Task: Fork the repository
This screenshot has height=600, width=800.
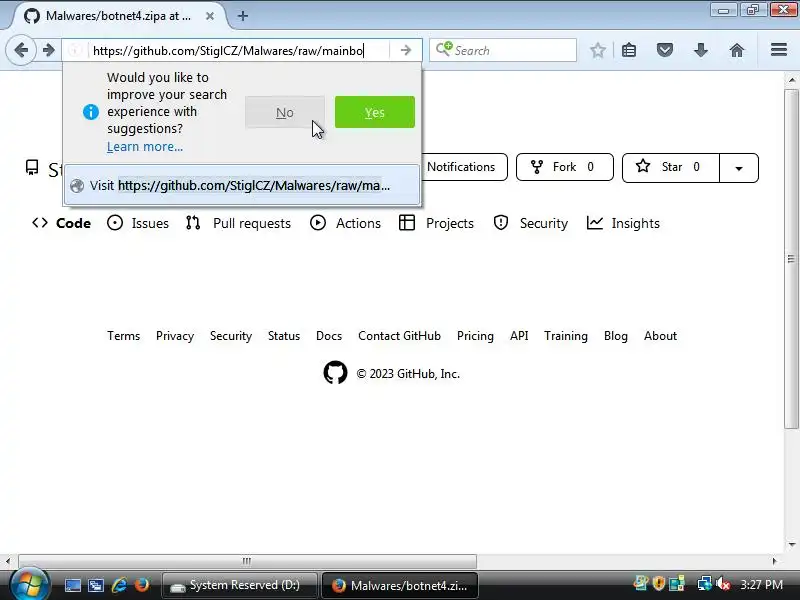Action: 564,167
